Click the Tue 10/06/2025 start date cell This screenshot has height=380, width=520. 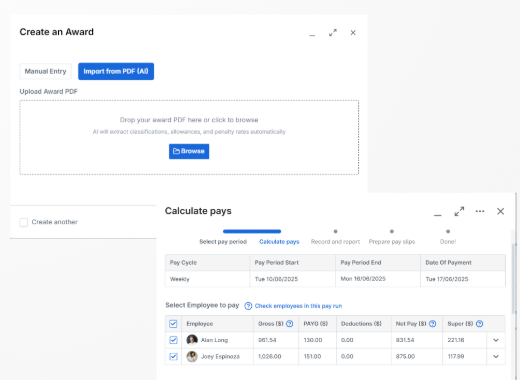293,279
